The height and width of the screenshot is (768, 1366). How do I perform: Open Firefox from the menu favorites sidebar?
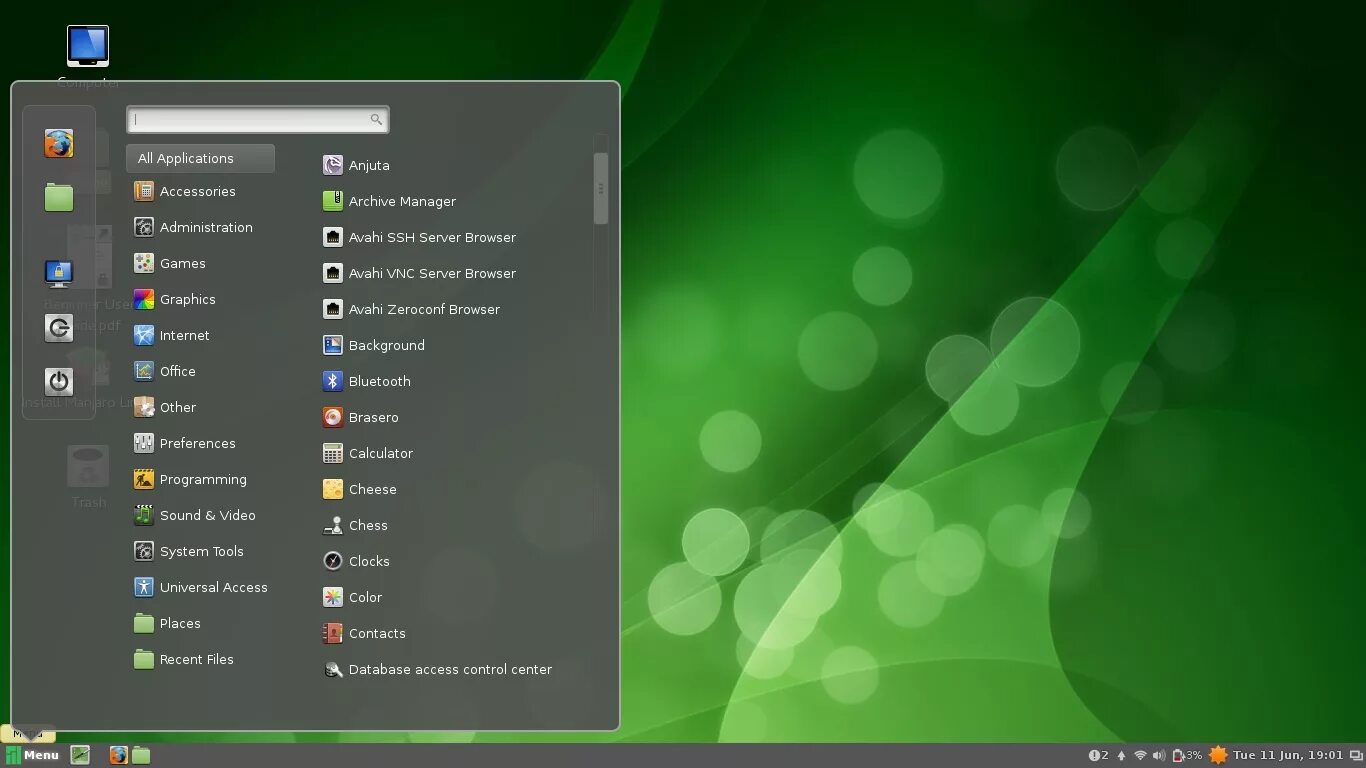[59, 144]
